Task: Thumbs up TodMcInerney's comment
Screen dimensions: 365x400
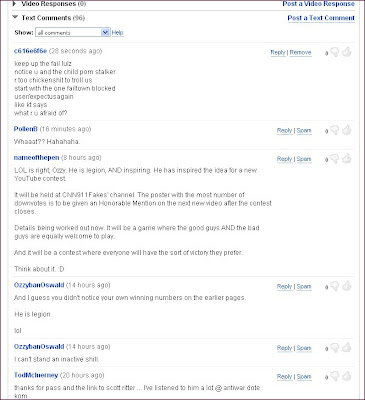Action: point(347,376)
